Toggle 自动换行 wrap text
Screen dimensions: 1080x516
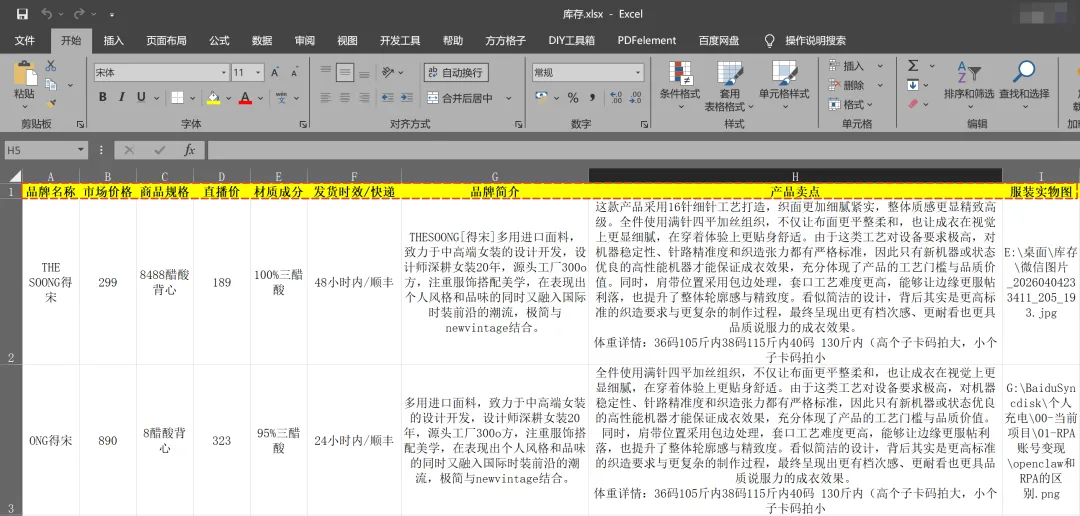[456, 72]
